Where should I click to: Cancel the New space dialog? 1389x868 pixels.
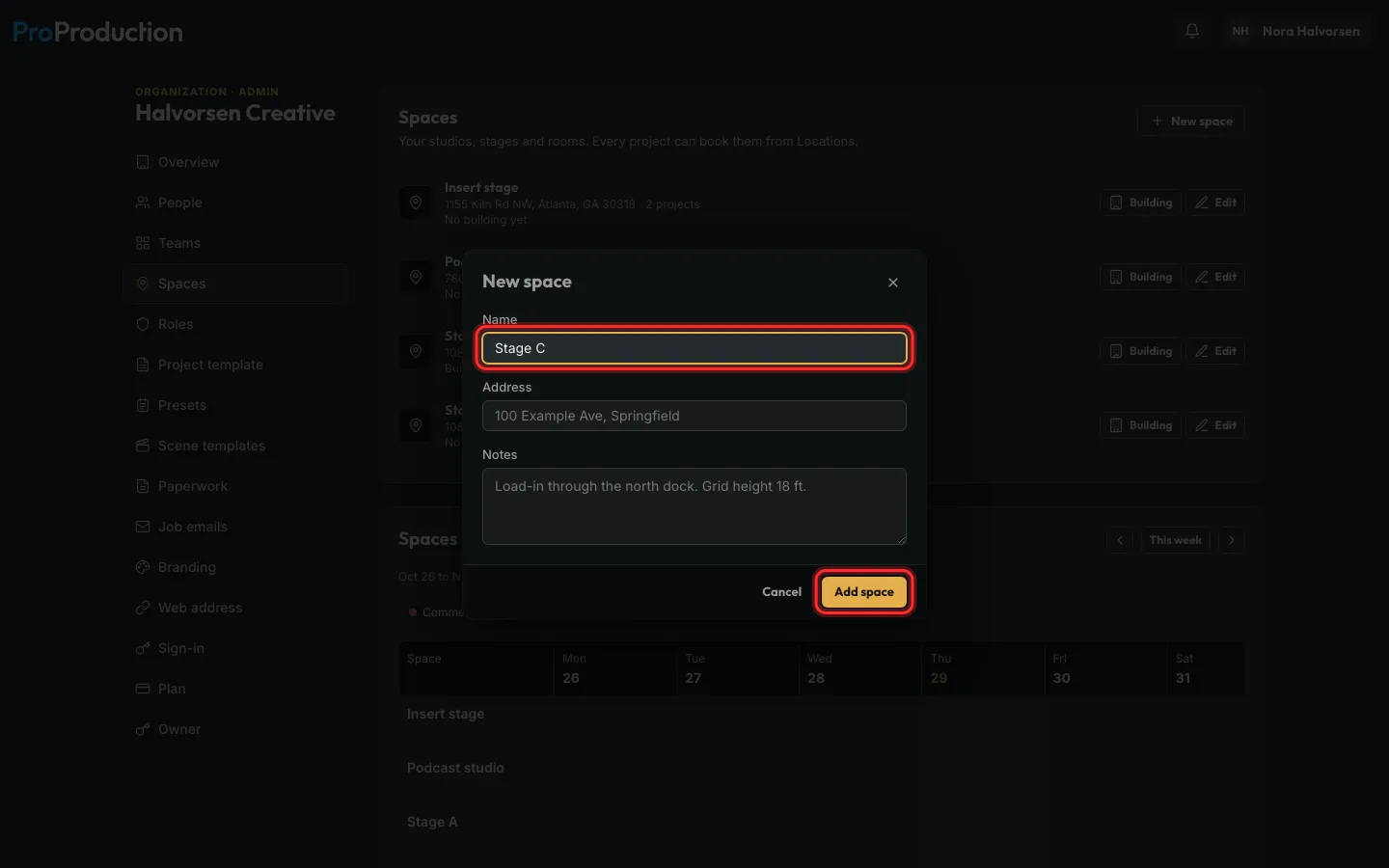coord(781,592)
